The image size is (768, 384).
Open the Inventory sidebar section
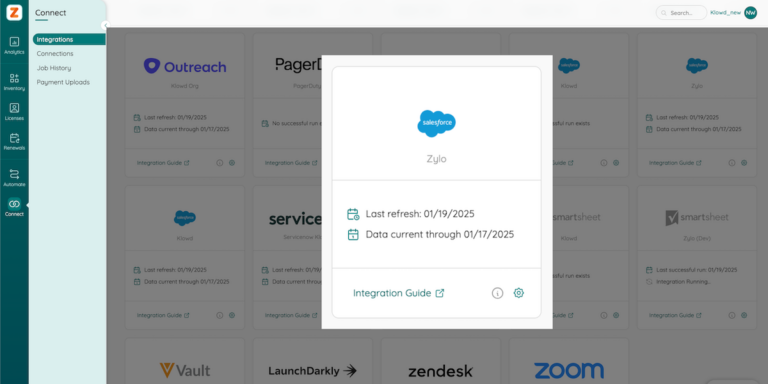pos(14,82)
